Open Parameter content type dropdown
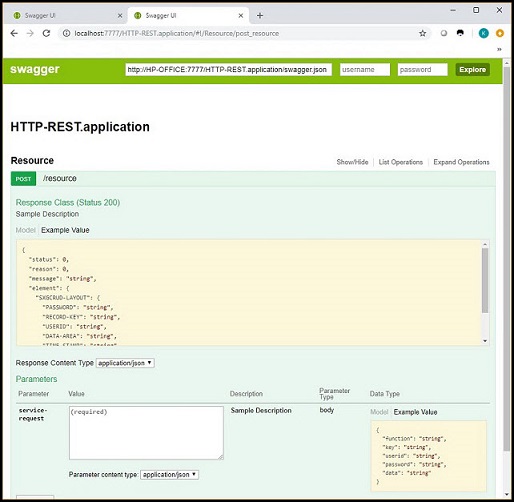514x502 pixels. click(x=169, y=475)
